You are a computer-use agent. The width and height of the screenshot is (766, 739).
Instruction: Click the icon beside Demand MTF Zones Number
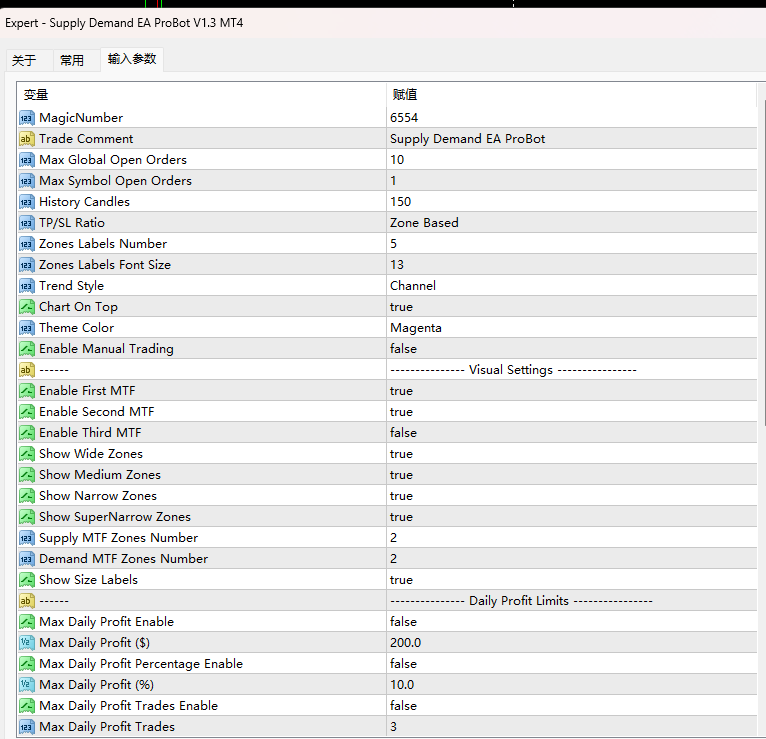[27, 559]
